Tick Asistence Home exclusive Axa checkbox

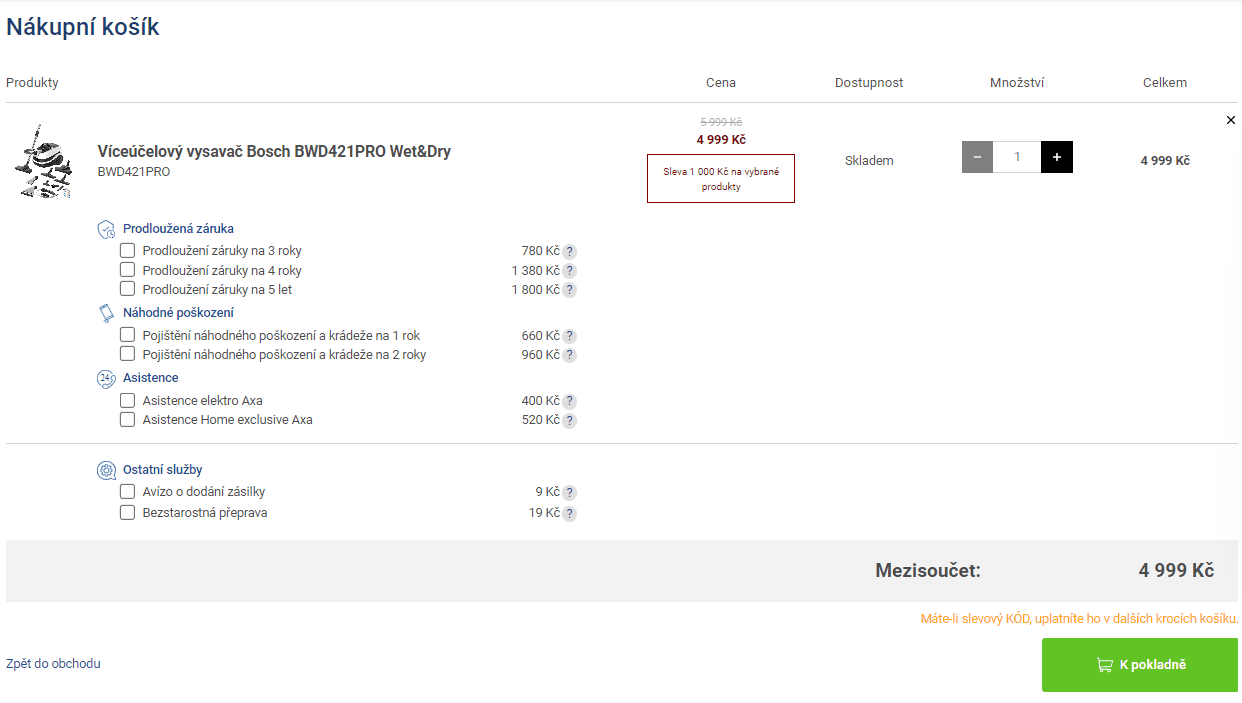pyautogui.click(x=127, y=420)
